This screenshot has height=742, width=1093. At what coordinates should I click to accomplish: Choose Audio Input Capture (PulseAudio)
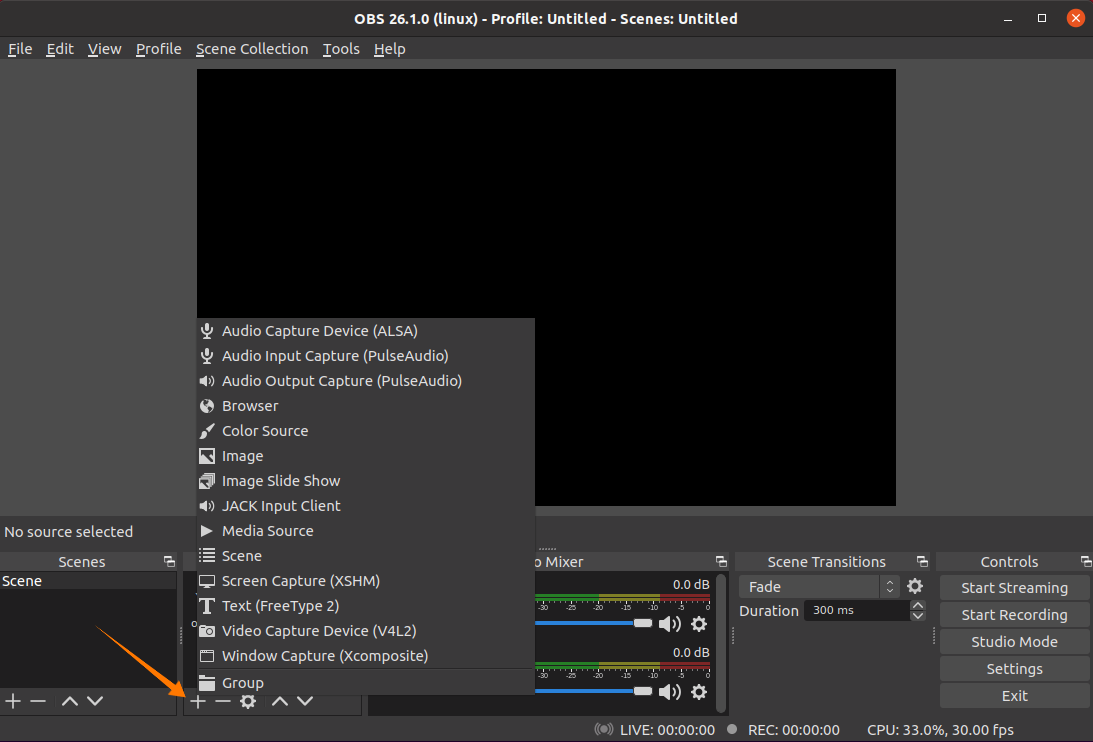point(366,356)
